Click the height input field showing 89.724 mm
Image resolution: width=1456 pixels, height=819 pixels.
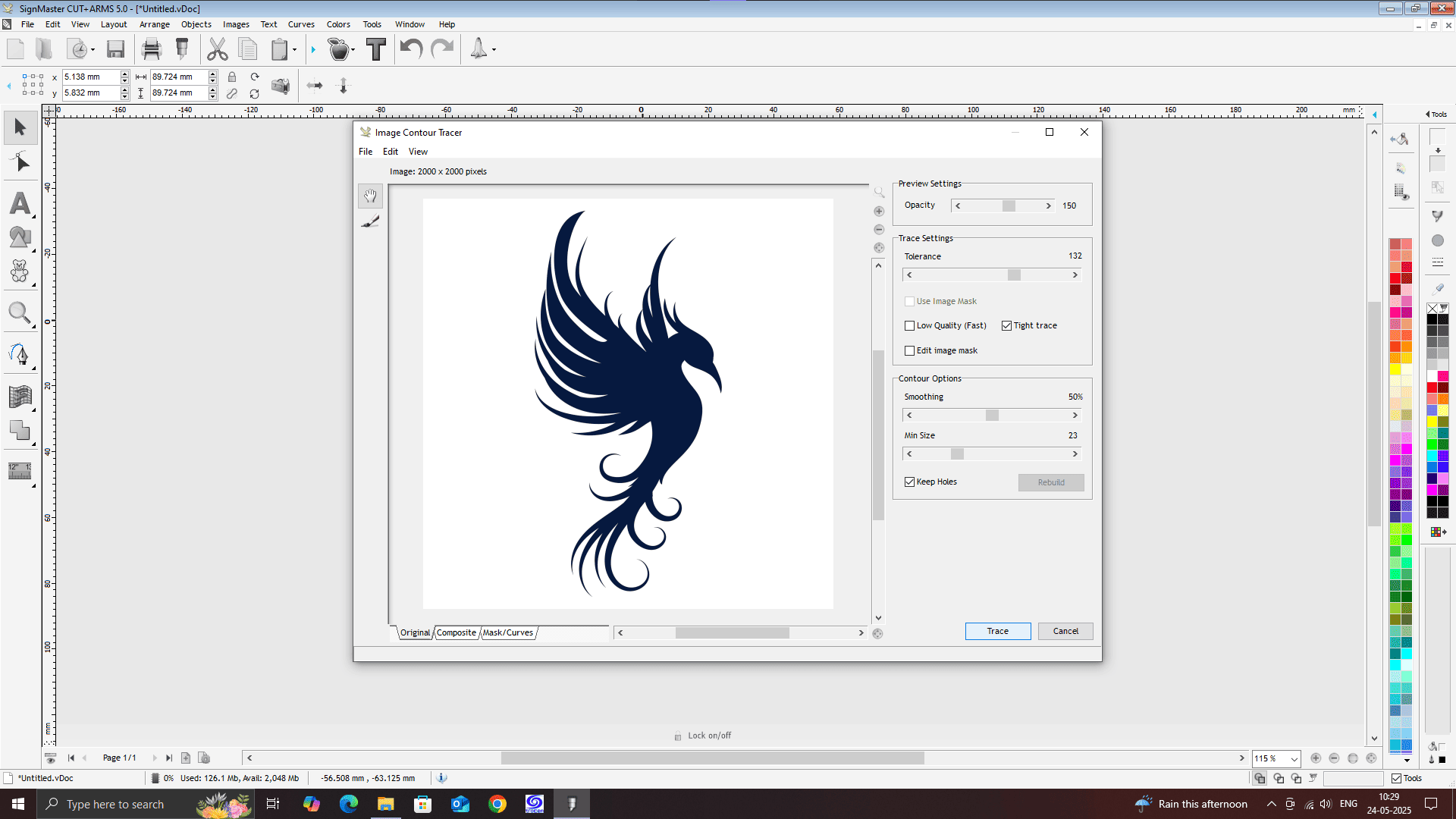pos(179,93)
